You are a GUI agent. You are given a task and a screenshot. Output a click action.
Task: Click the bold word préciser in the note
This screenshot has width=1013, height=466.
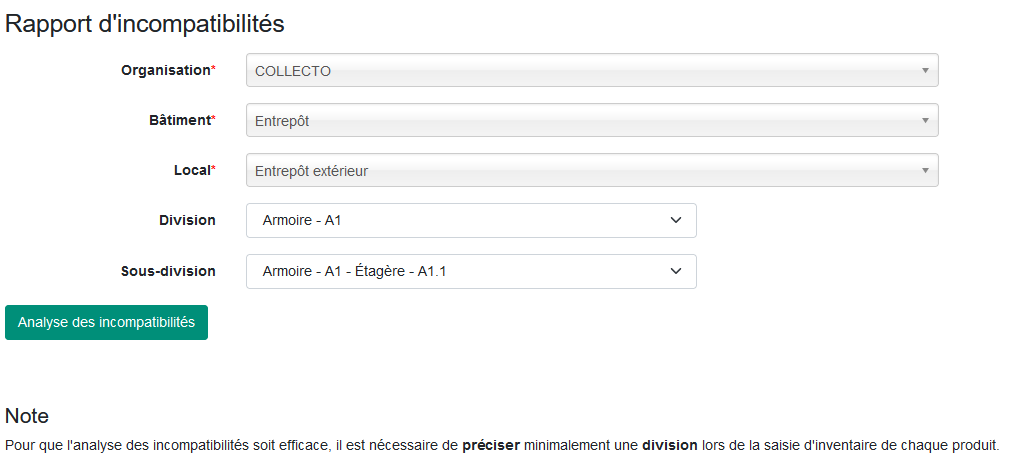[x=491, y=446]
